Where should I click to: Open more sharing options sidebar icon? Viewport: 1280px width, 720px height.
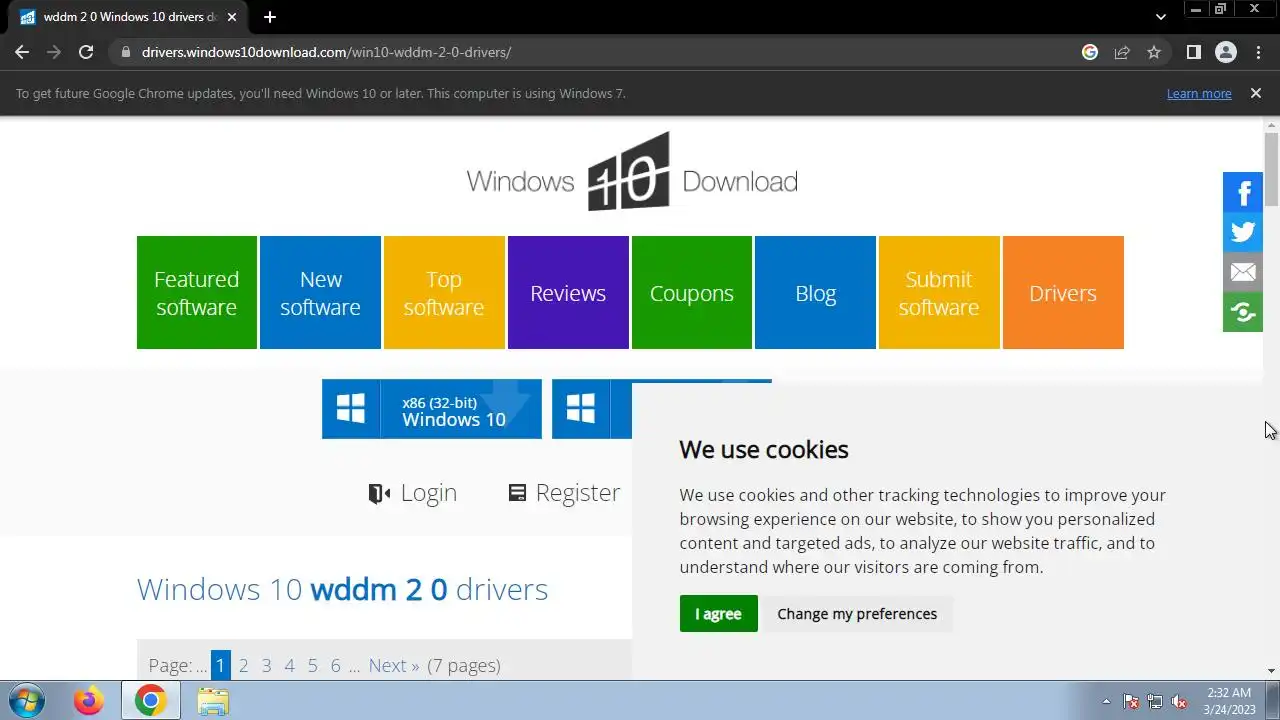(x=1243, y=312)
